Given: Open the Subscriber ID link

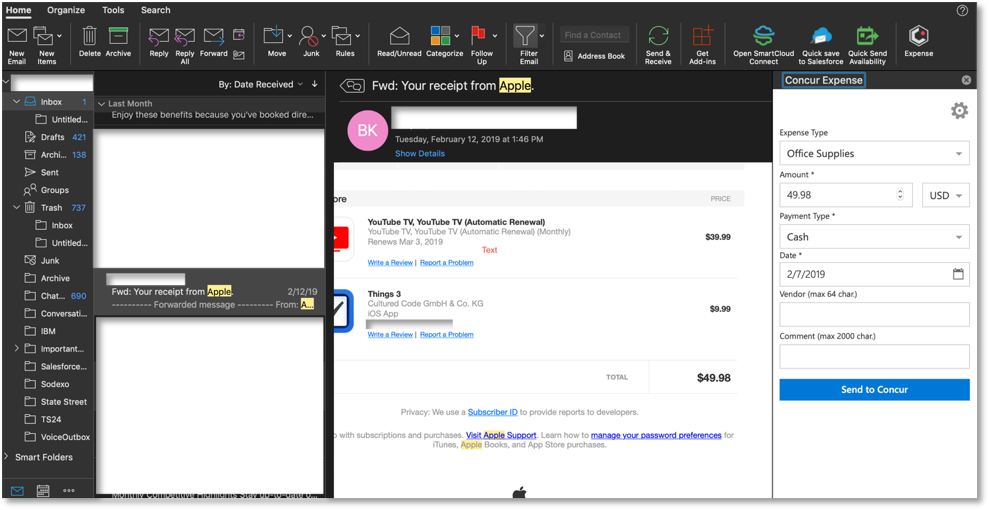Looking at the screenshot, I should pyautogui.click(x=493, y=412).
